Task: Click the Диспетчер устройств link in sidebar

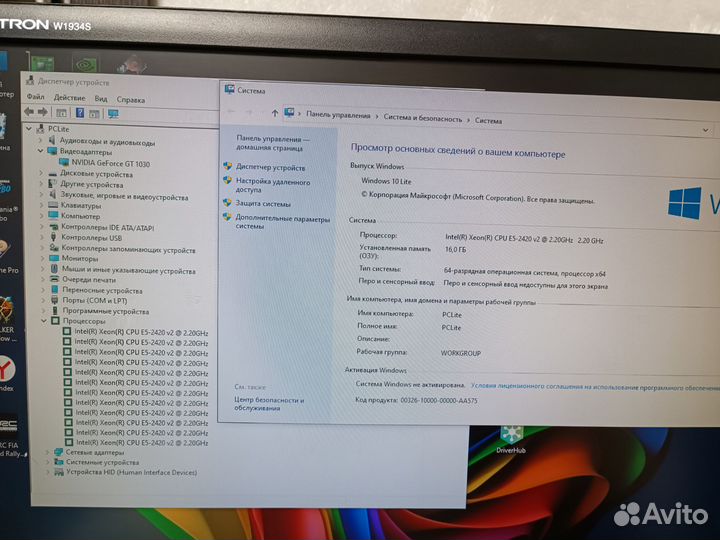Action: point(270,167)
